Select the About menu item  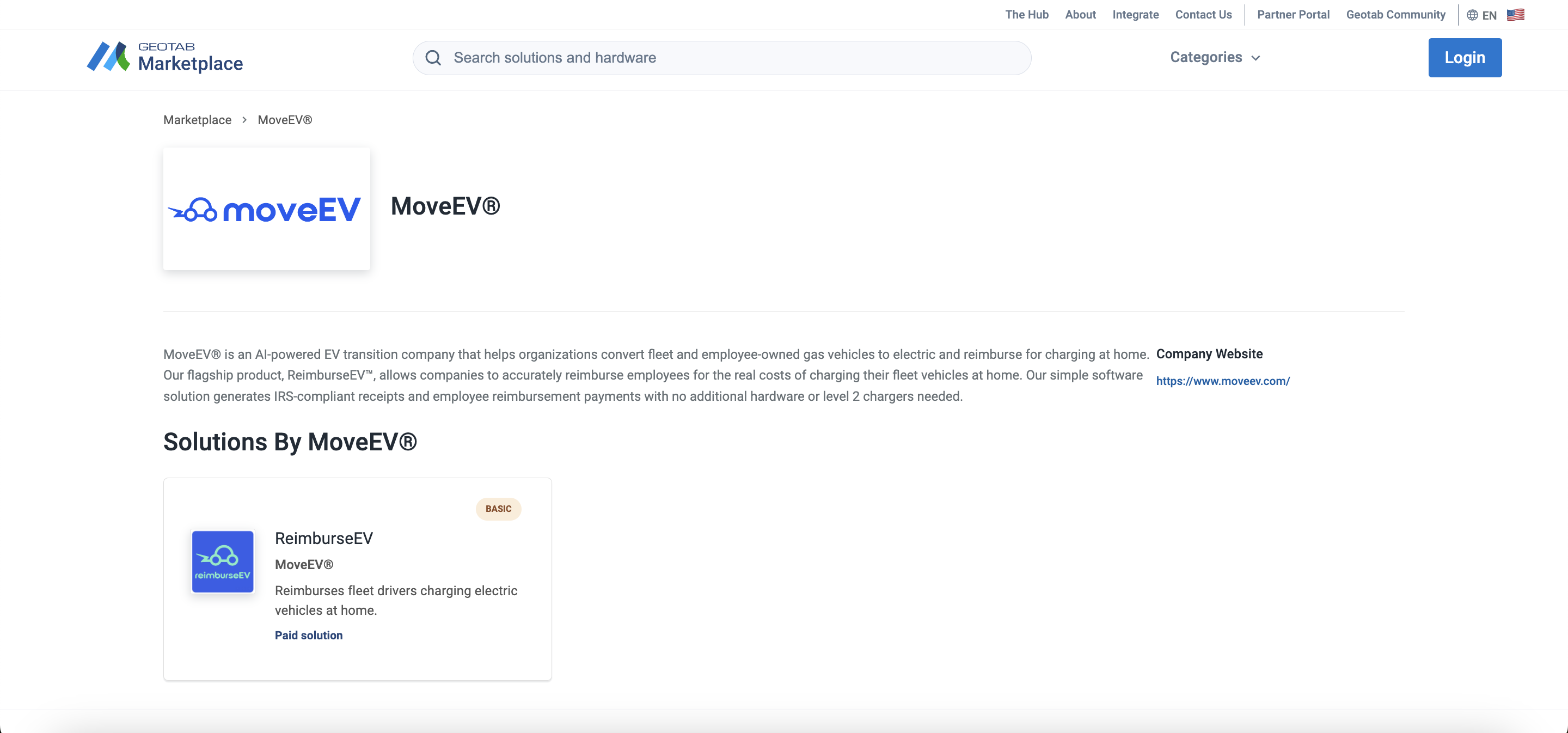click(x=1080, y=15)
